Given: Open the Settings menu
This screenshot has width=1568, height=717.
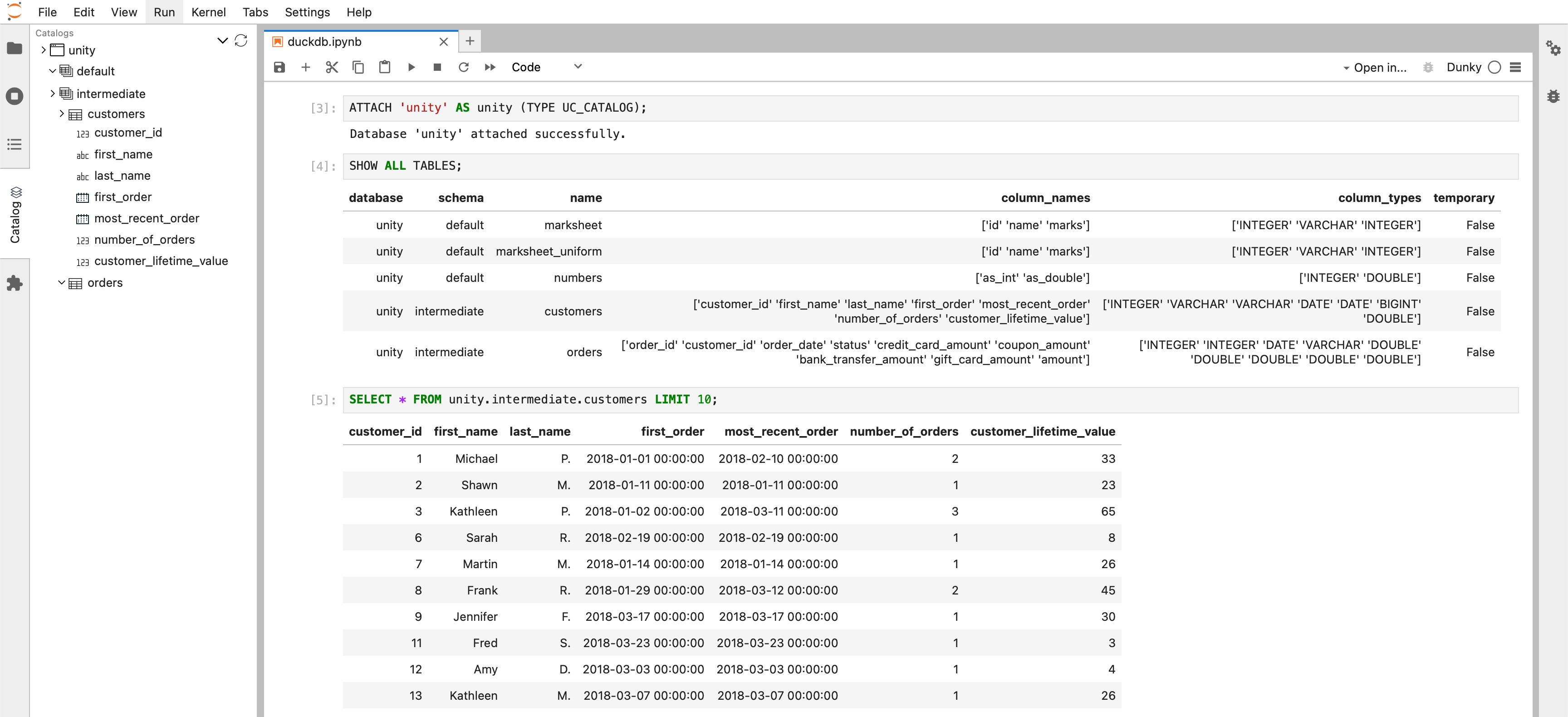Looking at the screenshot, I should pos(307,12).
